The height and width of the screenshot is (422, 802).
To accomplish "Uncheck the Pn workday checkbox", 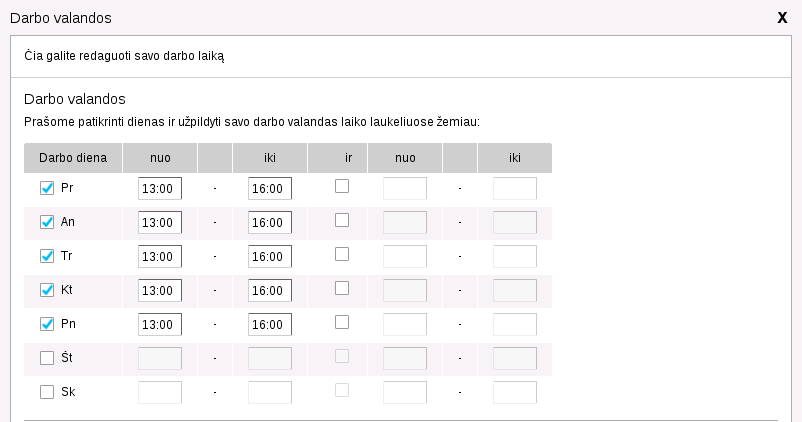I will (x=47, y=324).
